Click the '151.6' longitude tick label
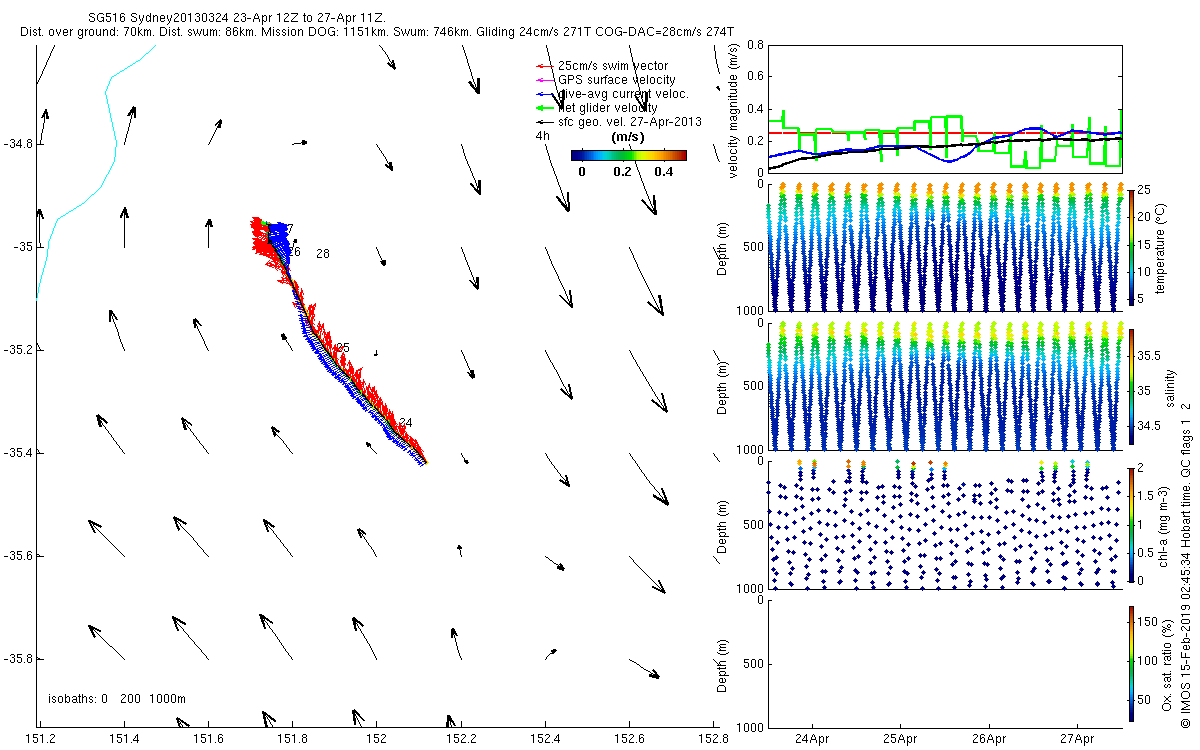Viewport: 1200px width, 750px height. [x=208, y=740]
